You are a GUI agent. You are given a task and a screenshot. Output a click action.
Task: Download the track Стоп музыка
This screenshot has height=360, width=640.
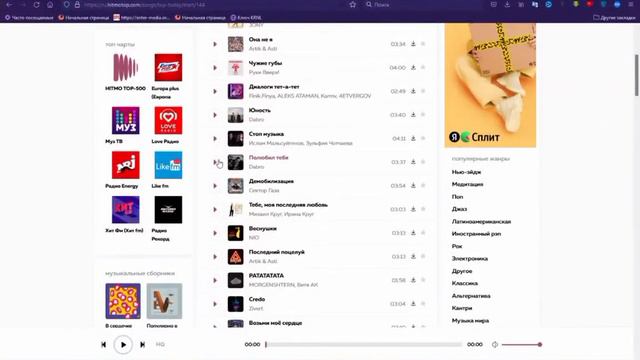(413, 138)
